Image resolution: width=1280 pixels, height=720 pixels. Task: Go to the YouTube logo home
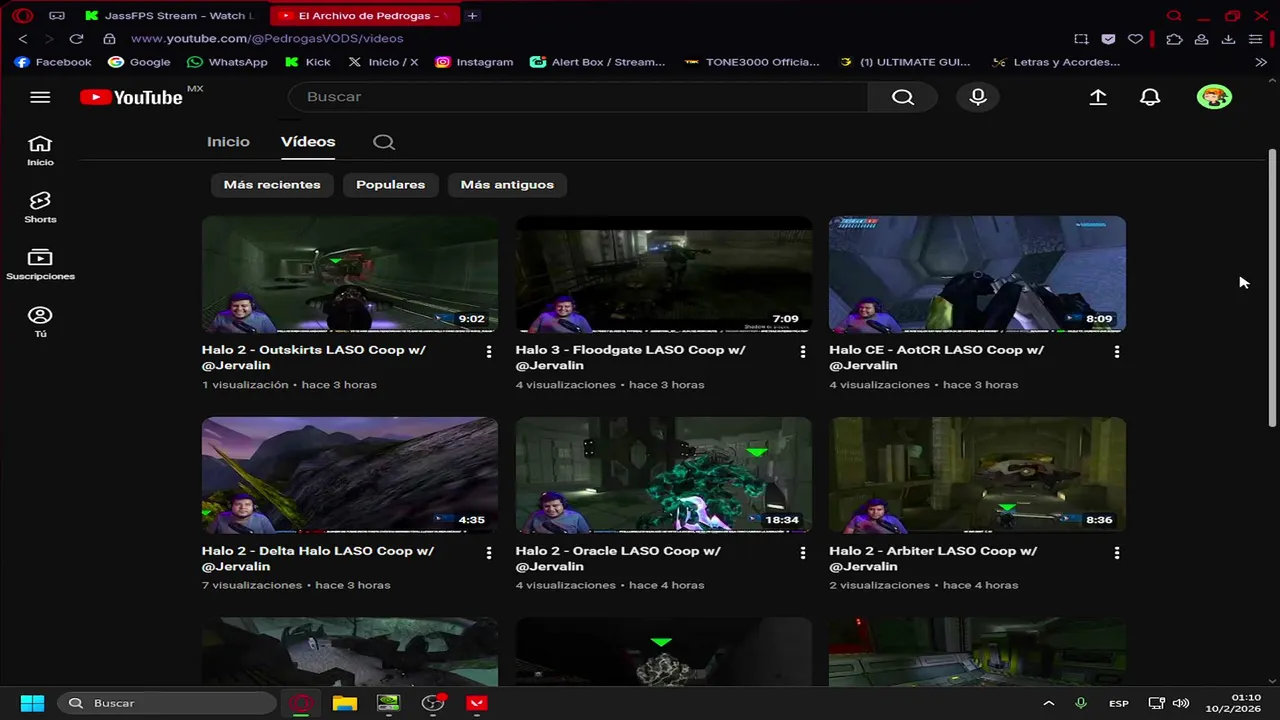131,97
